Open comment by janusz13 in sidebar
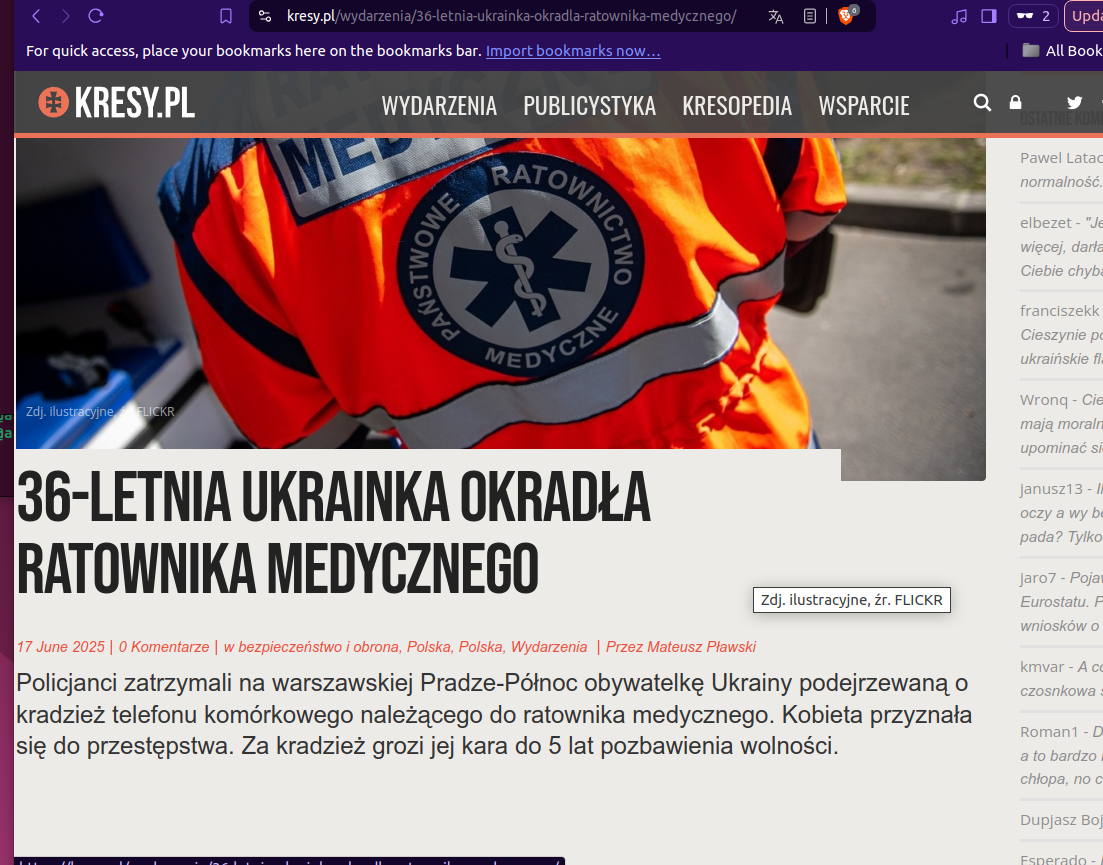Screen dimensions: 1103x865 (x=1061, y=513)
